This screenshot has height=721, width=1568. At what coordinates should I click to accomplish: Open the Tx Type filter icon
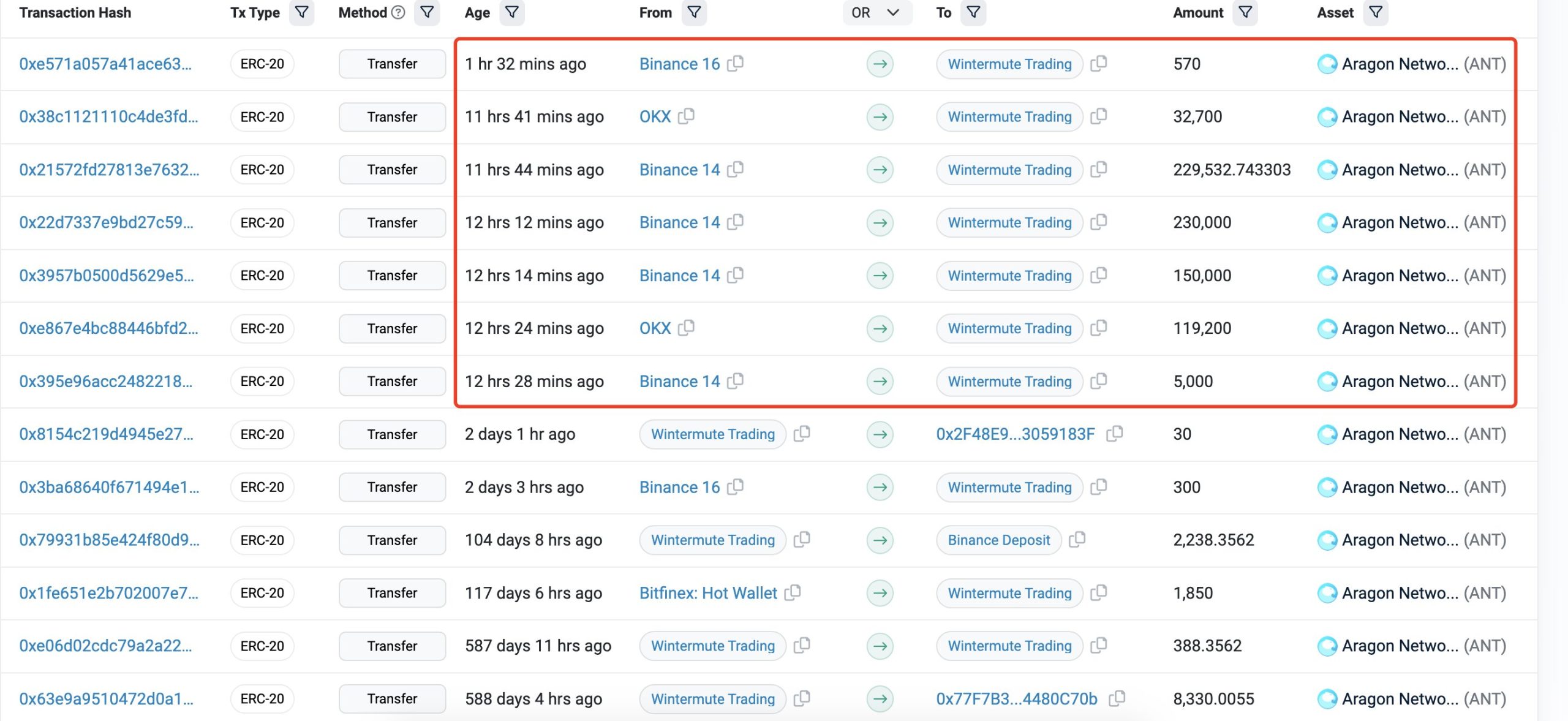pyautogui.click(x=301, y=13)
